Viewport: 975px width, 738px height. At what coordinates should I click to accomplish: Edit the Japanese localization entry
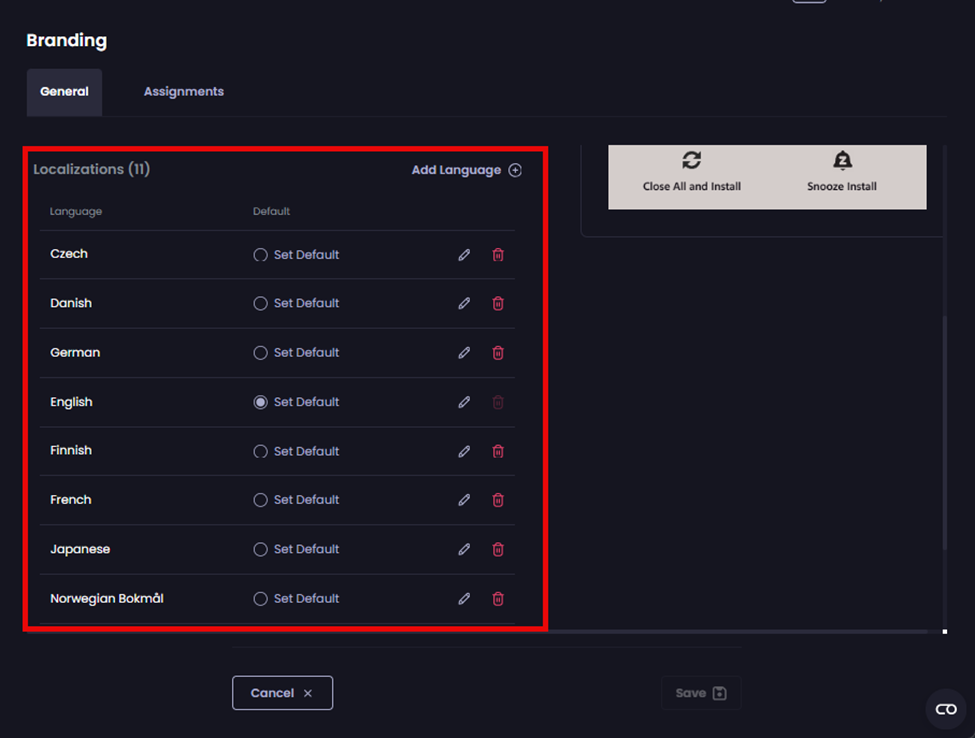tap(463, 549)
